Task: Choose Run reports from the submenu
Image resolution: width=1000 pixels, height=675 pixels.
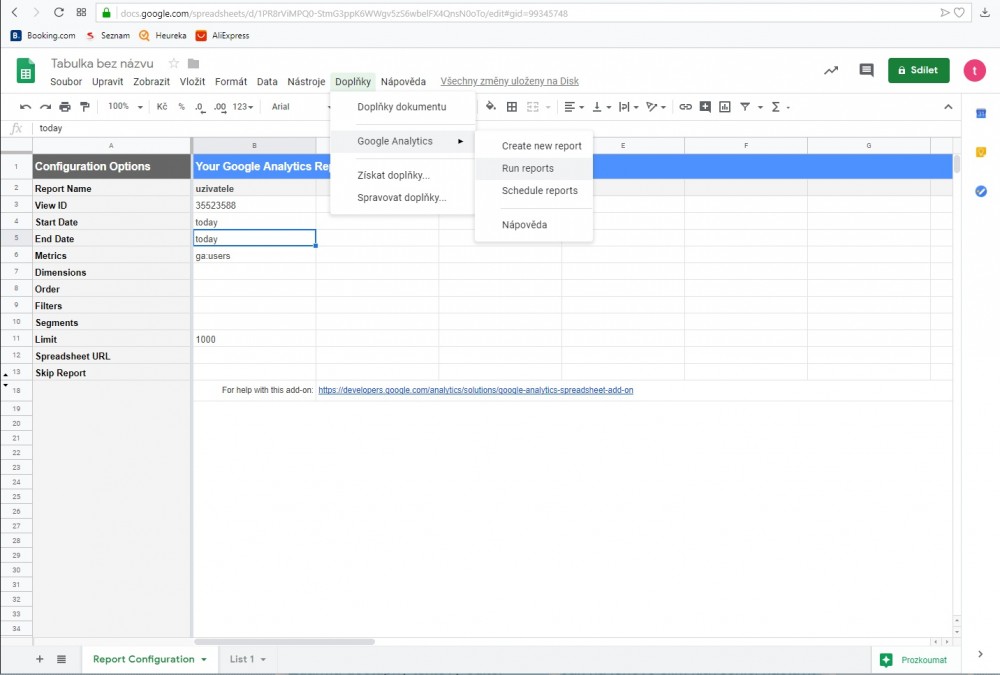Action: pos(527,168)
